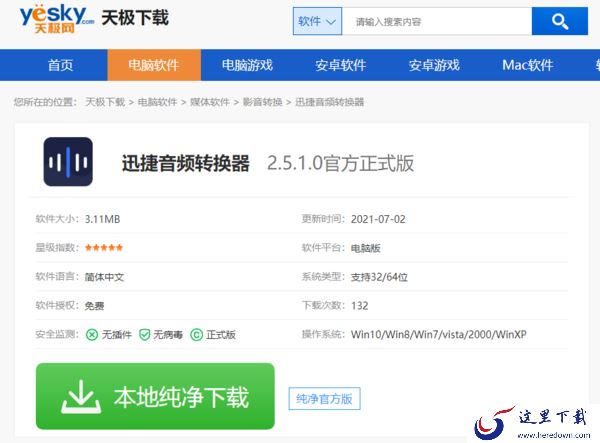Click the 3.11MB file size value
Image resolution: width=600 pixels, height=443 pixels.
pos(102,219)
